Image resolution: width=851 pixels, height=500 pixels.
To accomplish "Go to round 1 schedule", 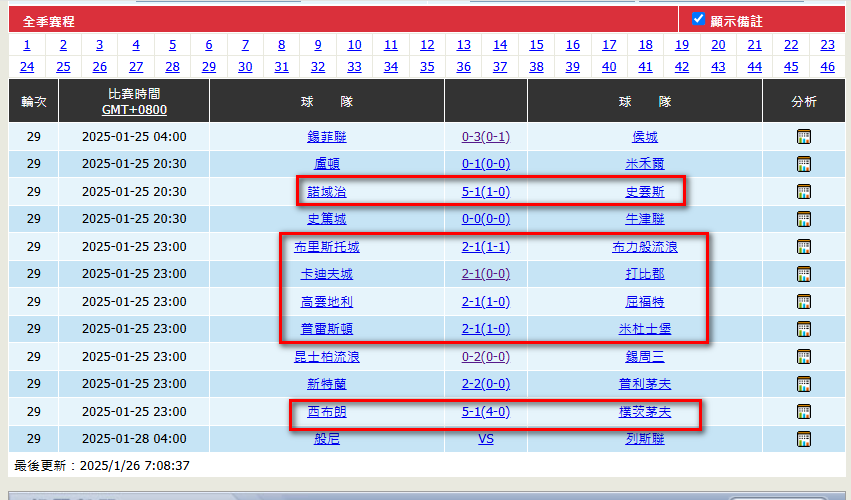I will point(27,45).
